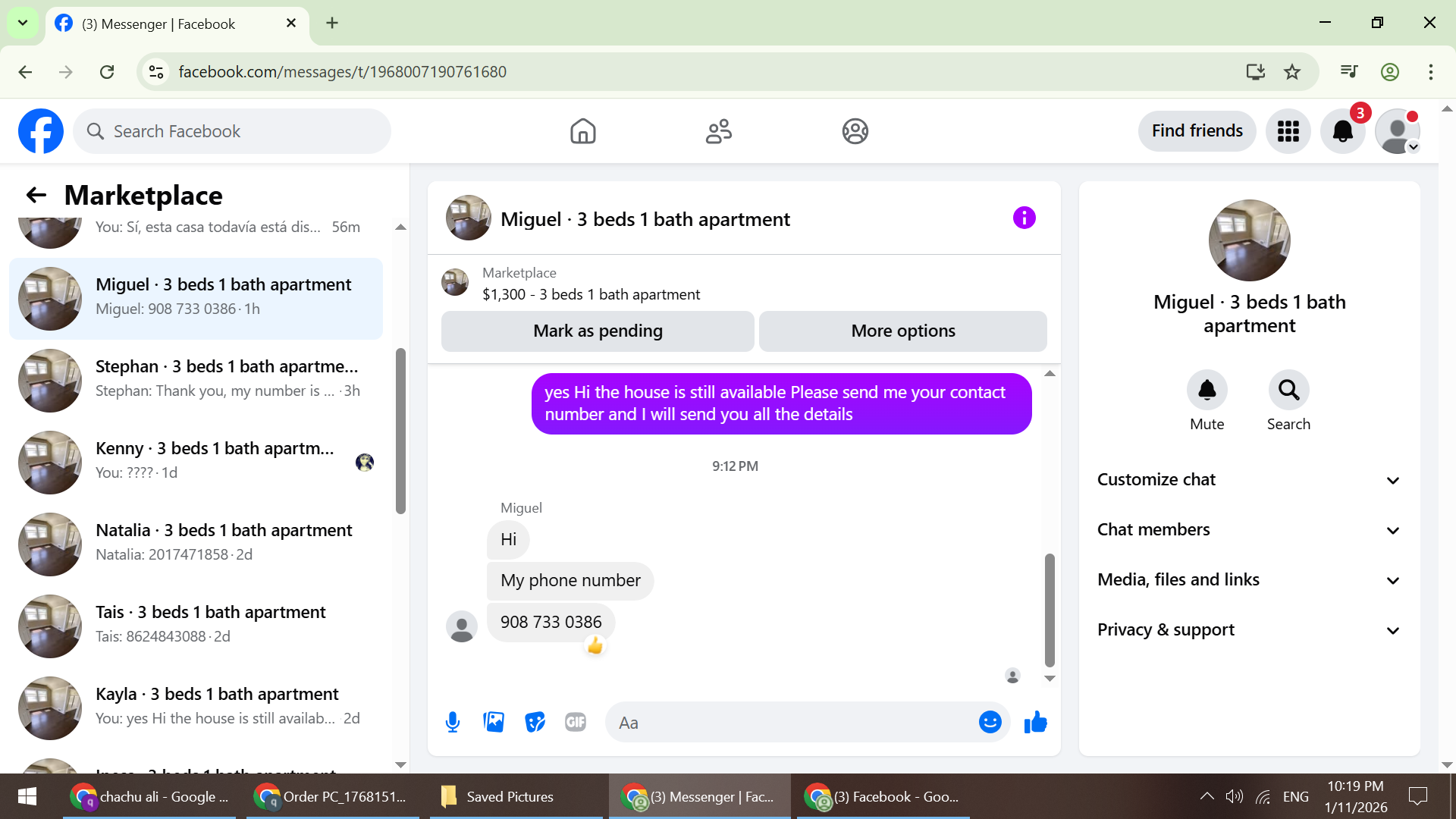Go back from Marketplace chats list

[x=36, y=196]
